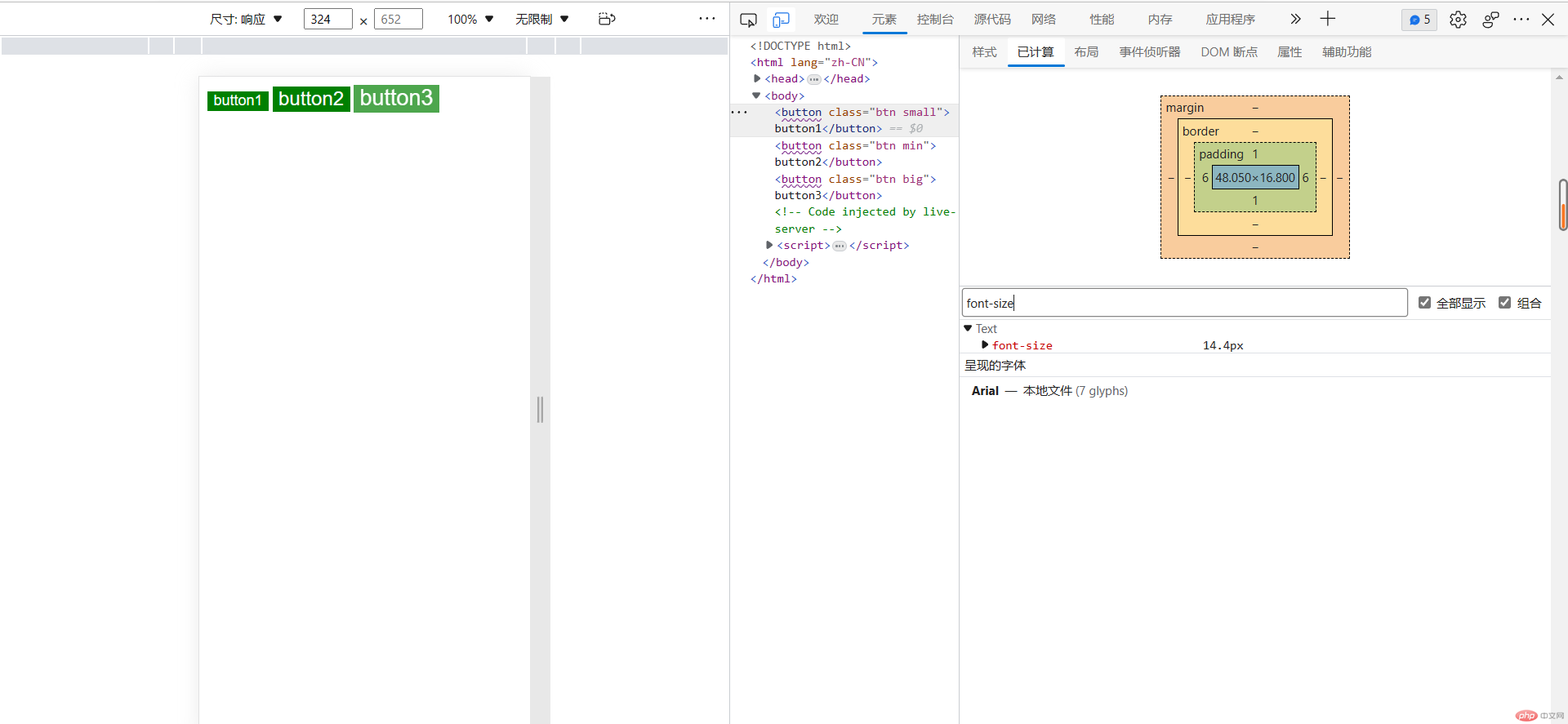Image resolution: width=1568 pixels, height=724 pixels.
Task: Select the live-server comment node
Action: point(865,220)
